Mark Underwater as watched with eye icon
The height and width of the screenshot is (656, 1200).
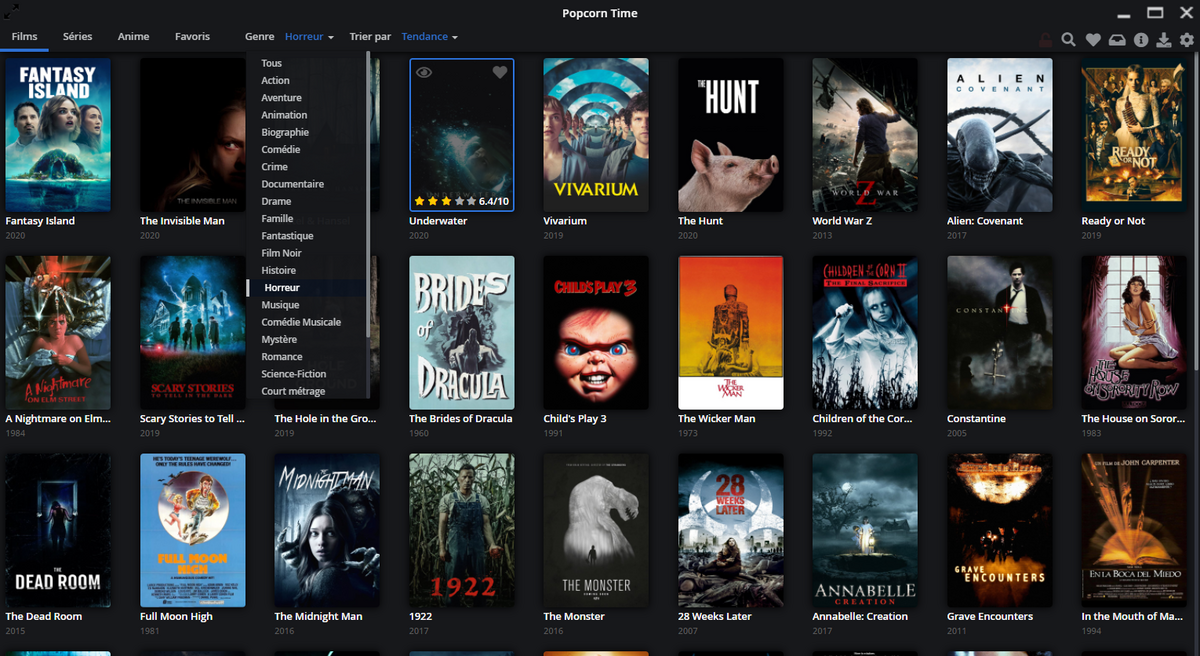click(424, 72)
